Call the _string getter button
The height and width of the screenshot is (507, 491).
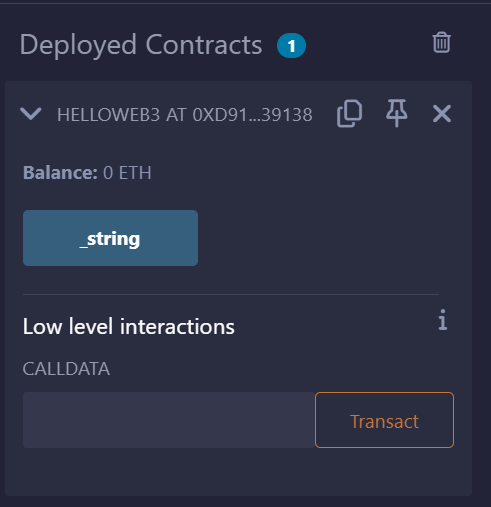110,238
